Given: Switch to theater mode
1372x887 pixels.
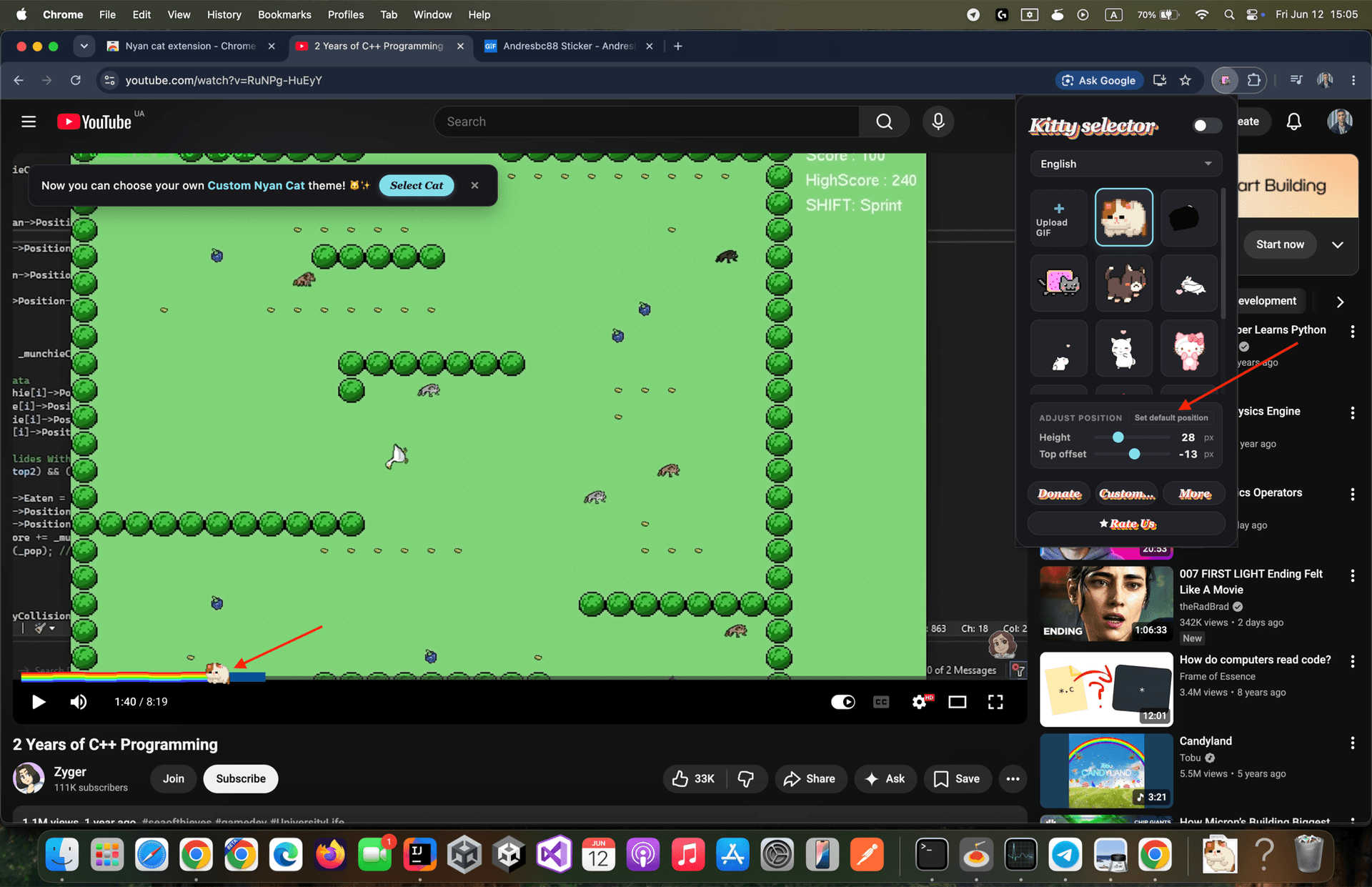Looking at the screenshot, I should point(958,702).
